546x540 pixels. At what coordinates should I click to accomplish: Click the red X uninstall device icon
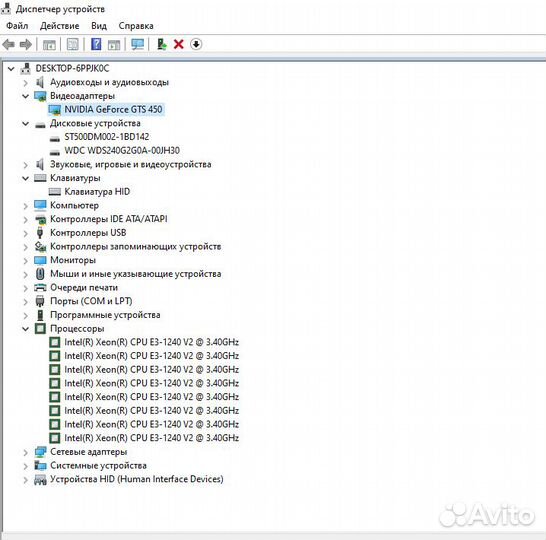179,44
